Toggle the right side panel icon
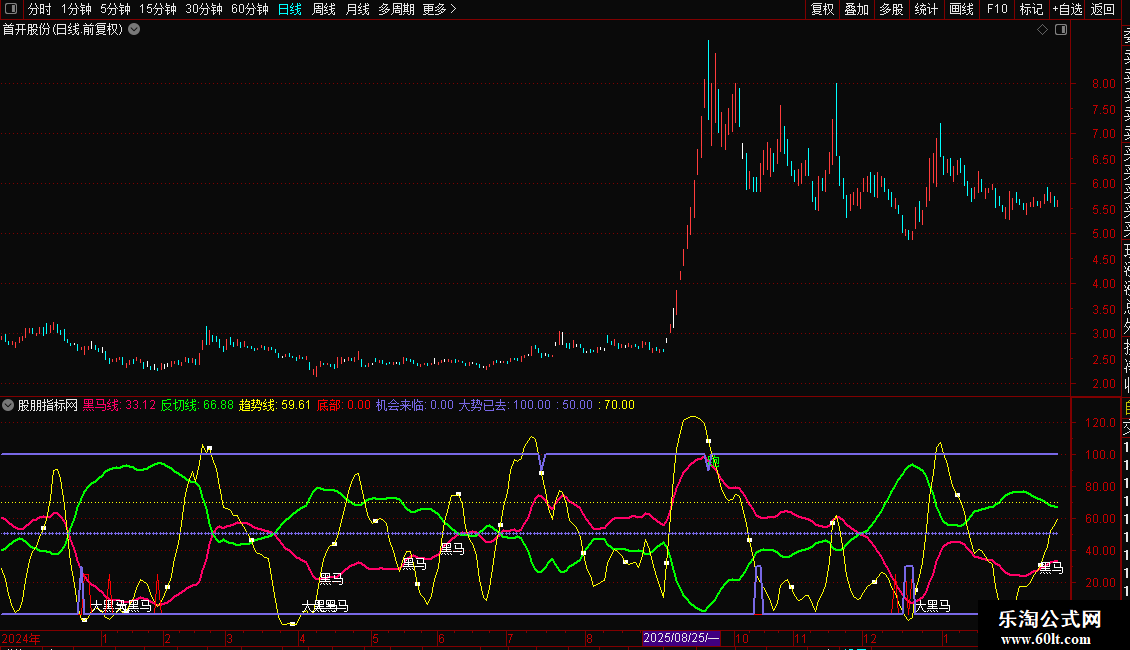Image resolution: width=1130 pixels, height=650 pixels. click(x=1061, y=30)
